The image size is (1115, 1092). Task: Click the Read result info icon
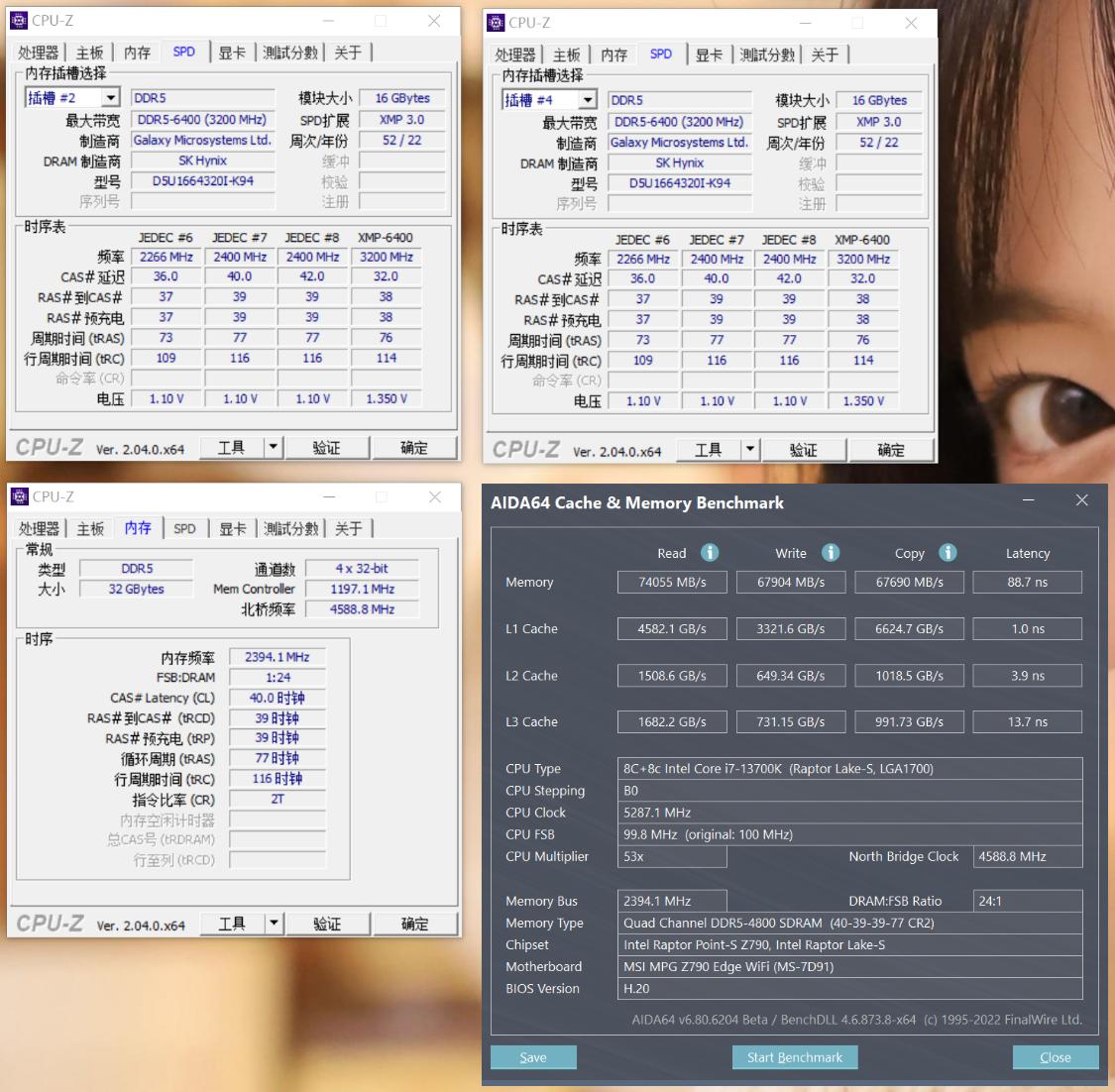pos(710,553)
